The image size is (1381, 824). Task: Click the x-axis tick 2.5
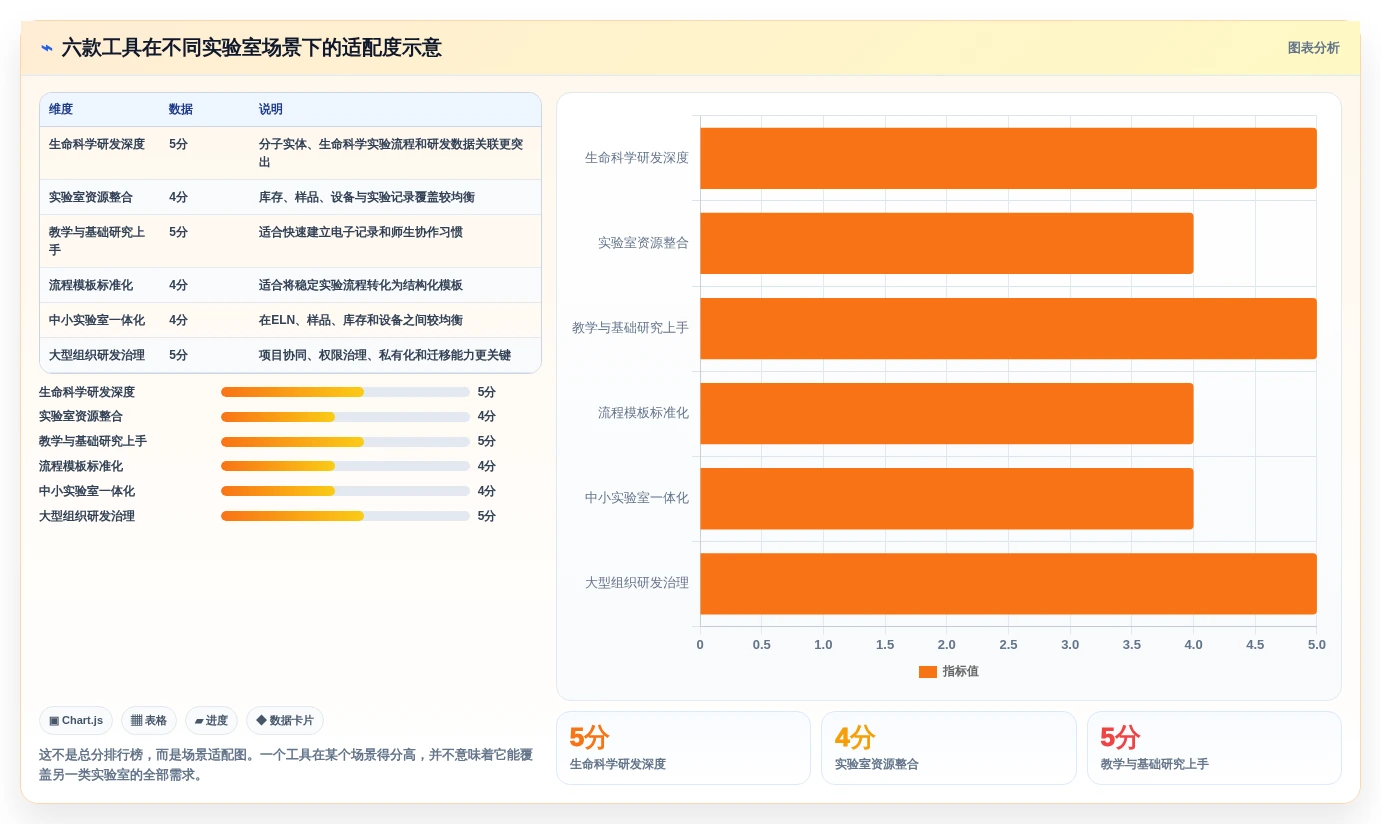(x=1008, y=645)
